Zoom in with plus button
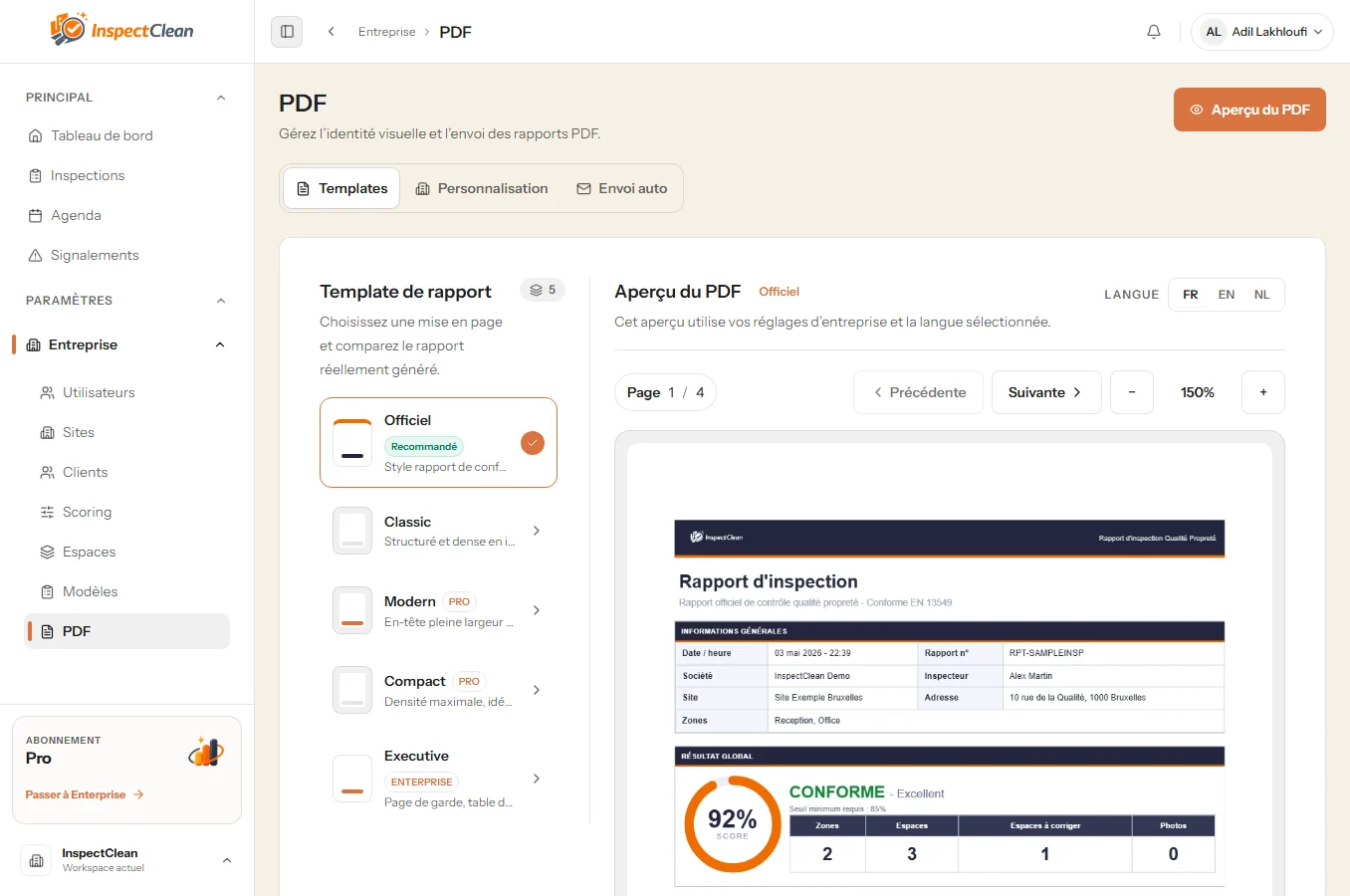The image size is (1350, 896). point(1263,392)
